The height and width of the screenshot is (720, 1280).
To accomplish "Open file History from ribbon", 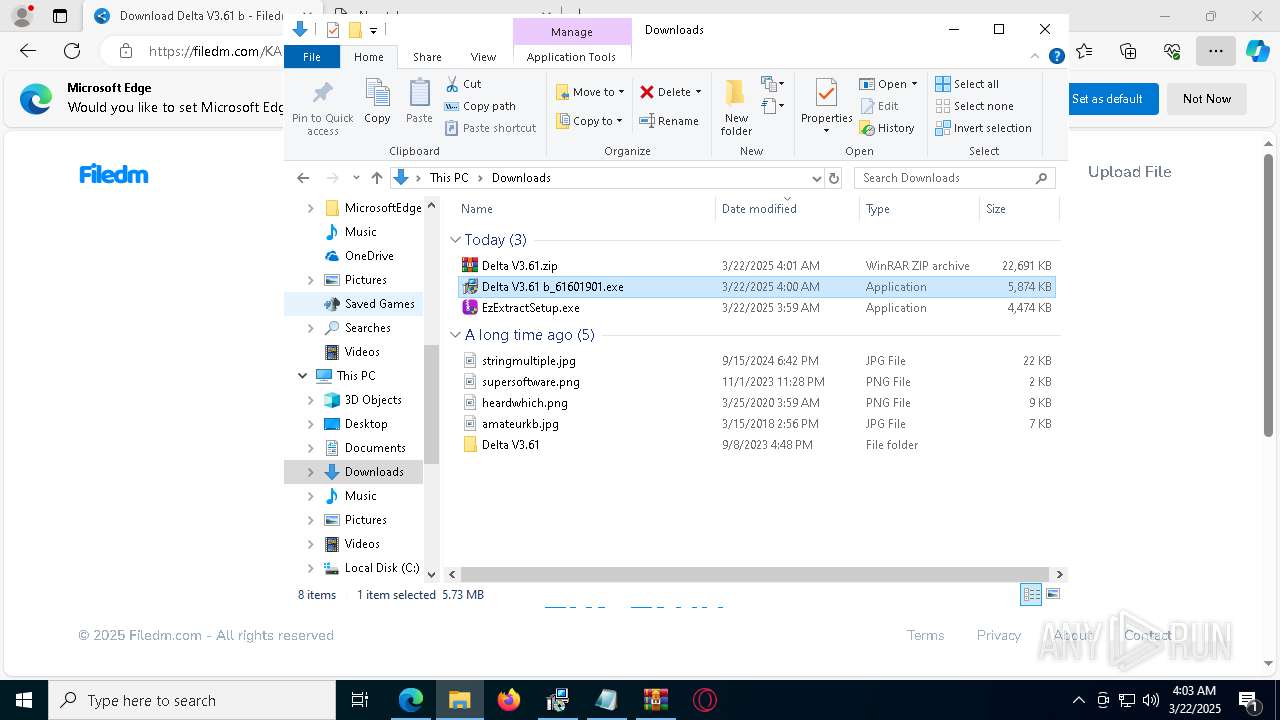I will point(887,128).
